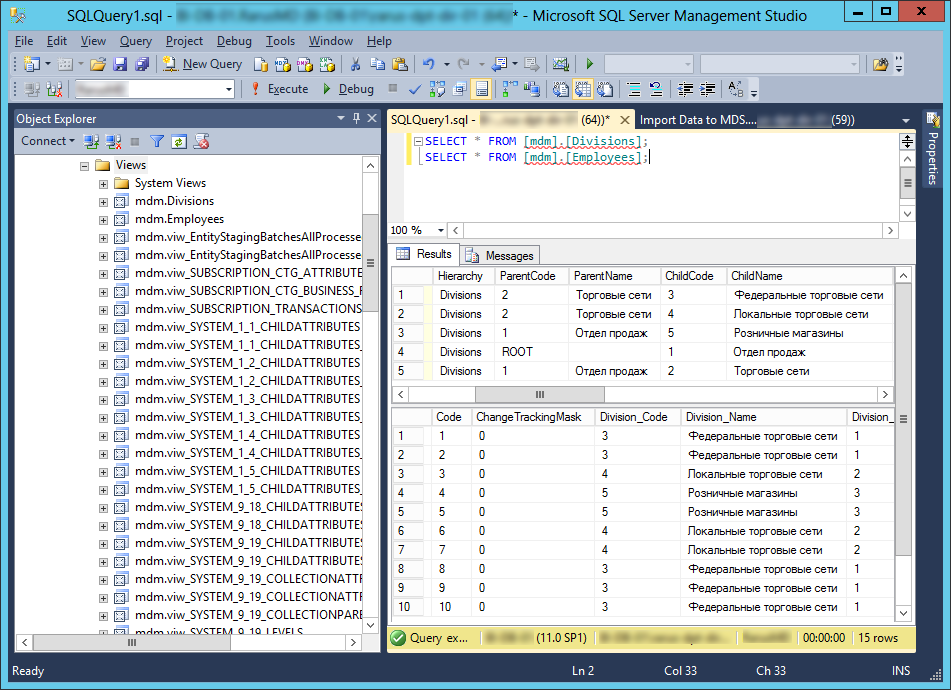This screenshot has height=690, width=951.
Task: Cut selection with the scissors icon
Action: click(x=355, y=64)
